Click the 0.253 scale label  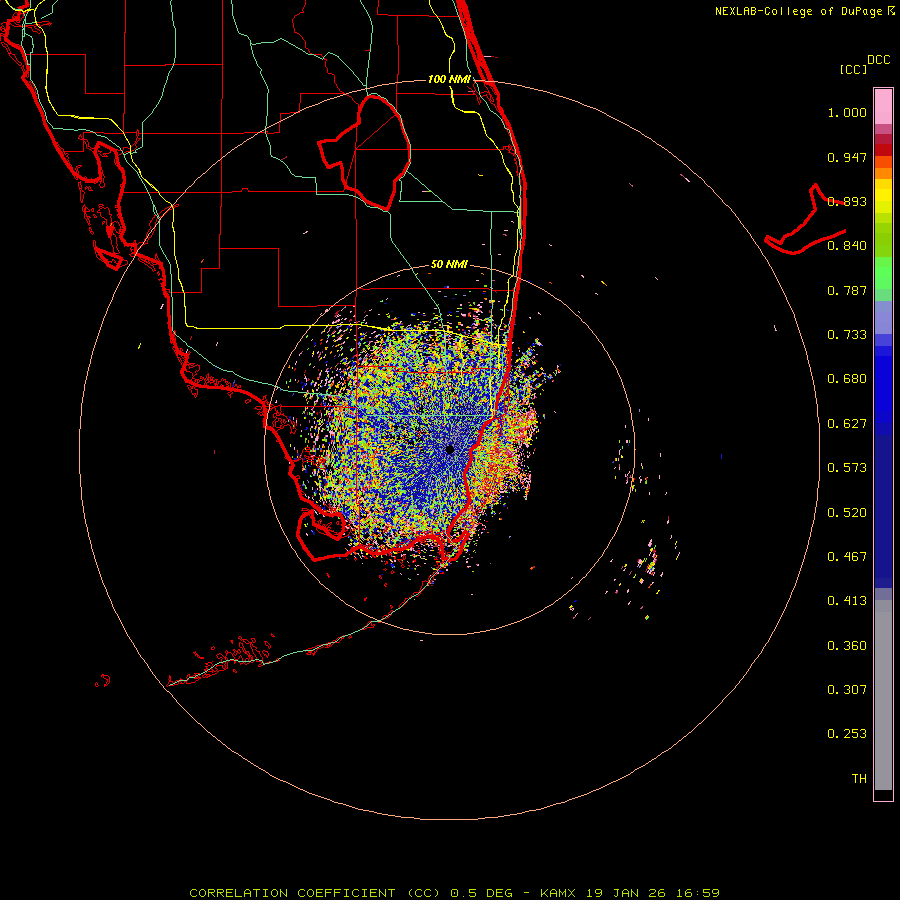(847, 734)
